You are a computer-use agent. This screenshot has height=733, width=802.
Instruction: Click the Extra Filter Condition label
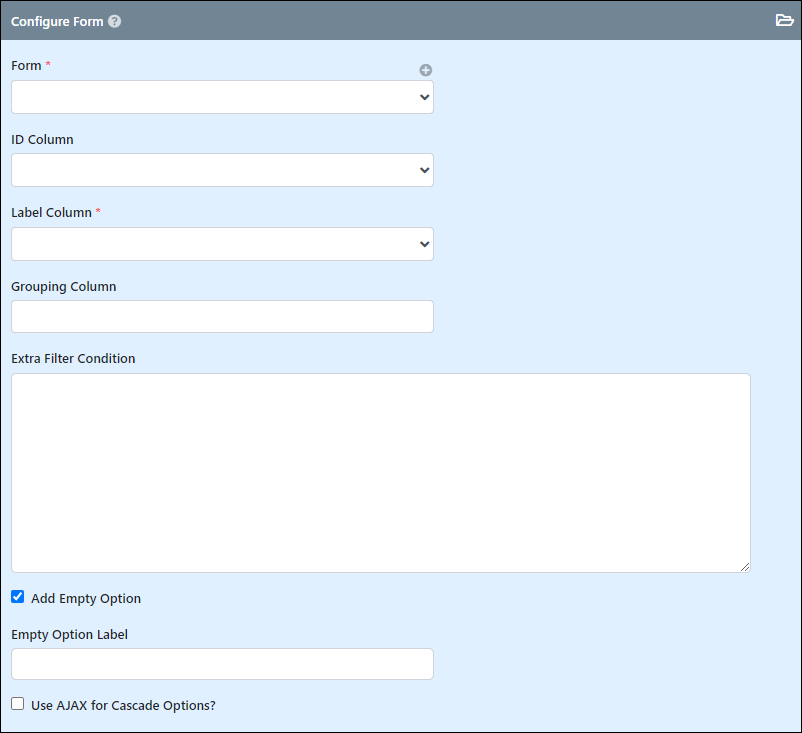point(73,359)
